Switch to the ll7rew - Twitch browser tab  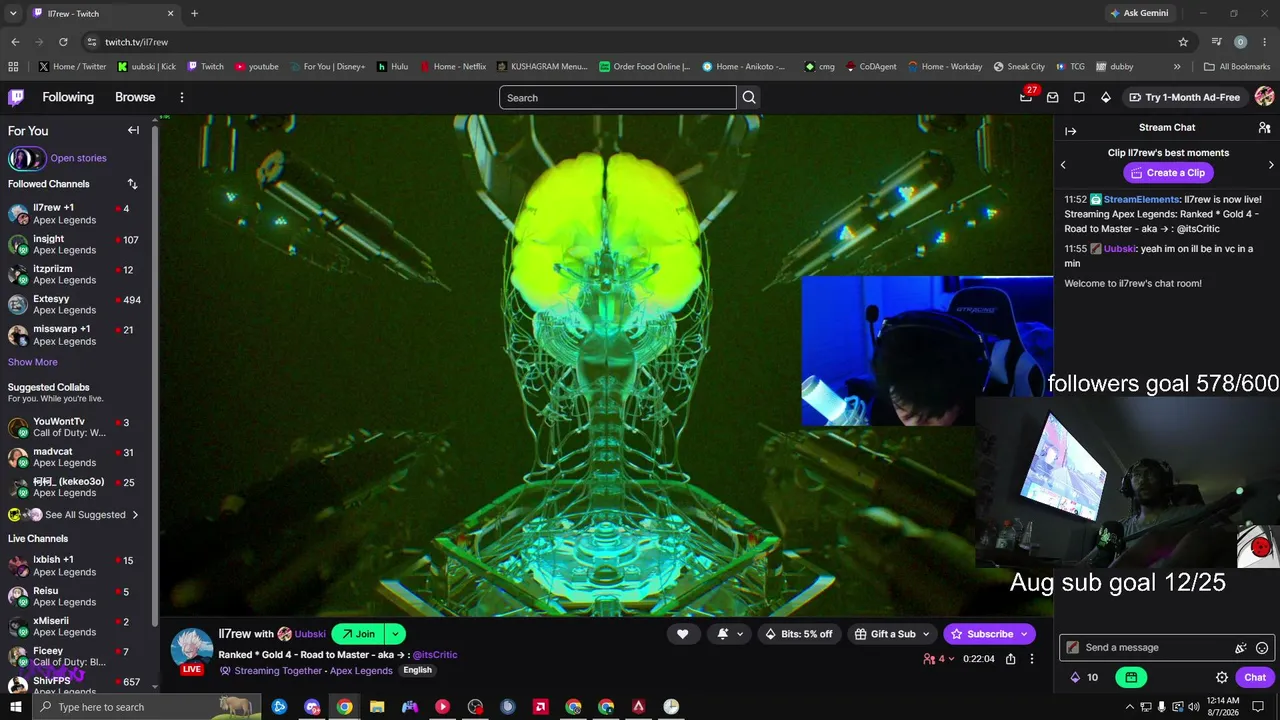(103, 14)
